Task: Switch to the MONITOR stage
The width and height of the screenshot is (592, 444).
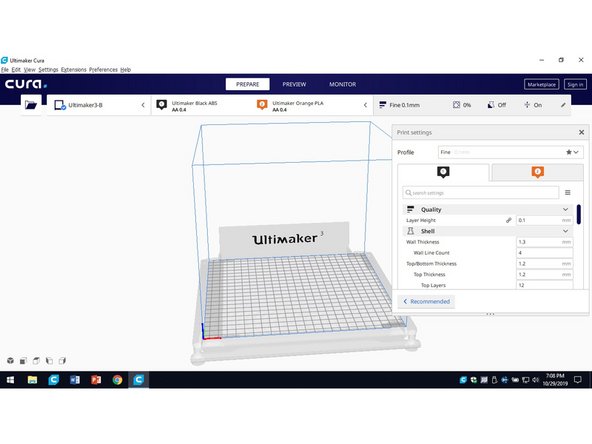Action: point(342,84)
